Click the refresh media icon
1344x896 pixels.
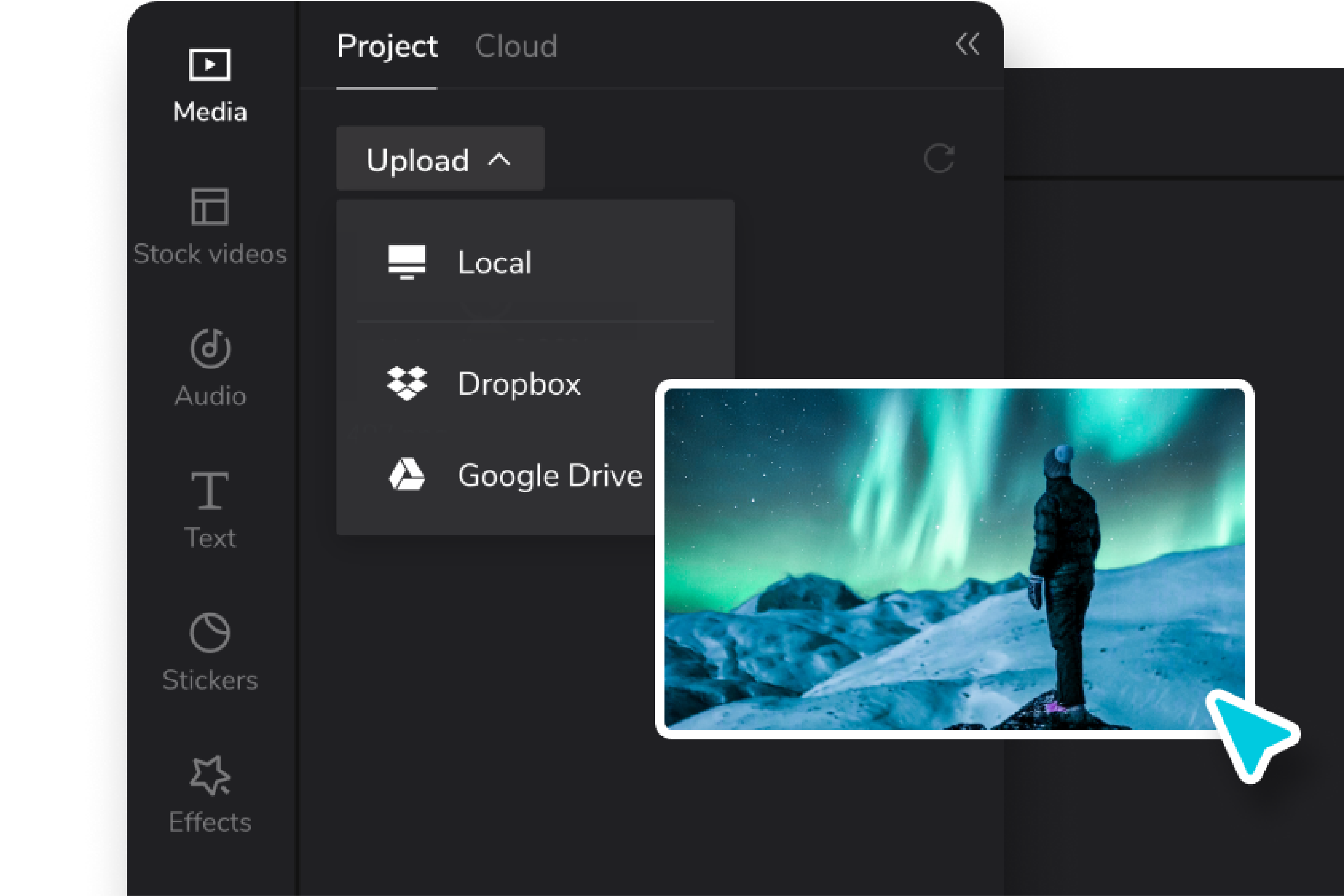click(x=939, y=158)
